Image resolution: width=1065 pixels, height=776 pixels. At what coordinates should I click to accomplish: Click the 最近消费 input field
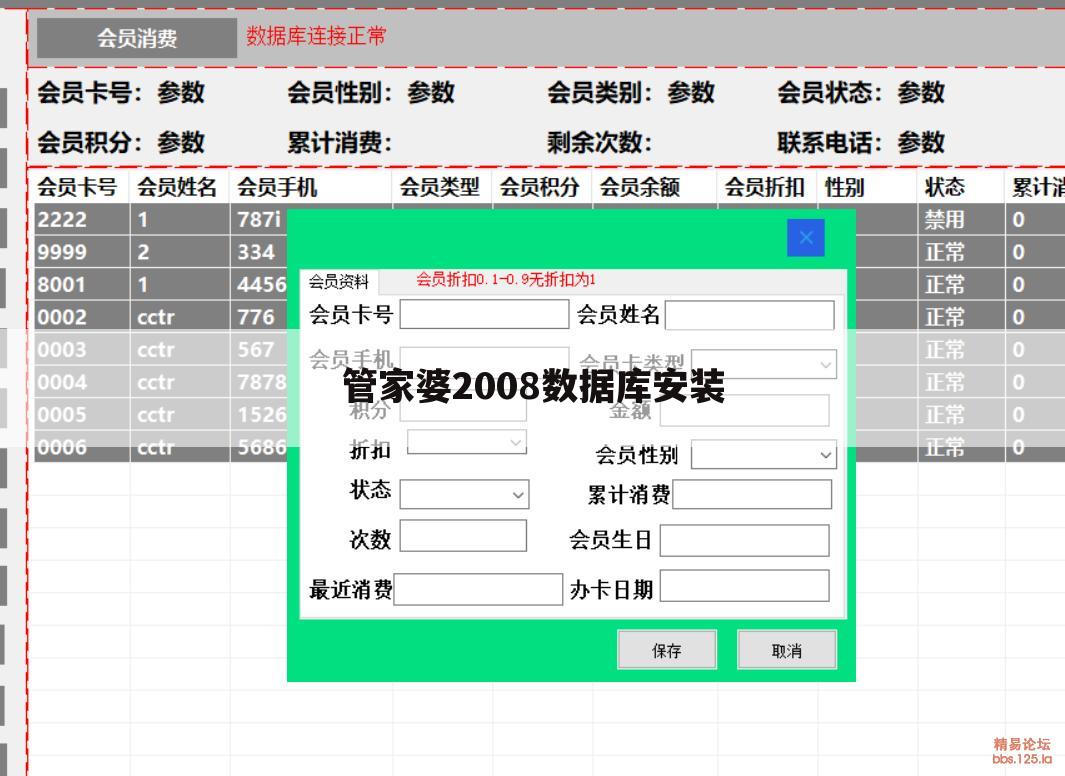pyautogui.click(x=478, y=589)
